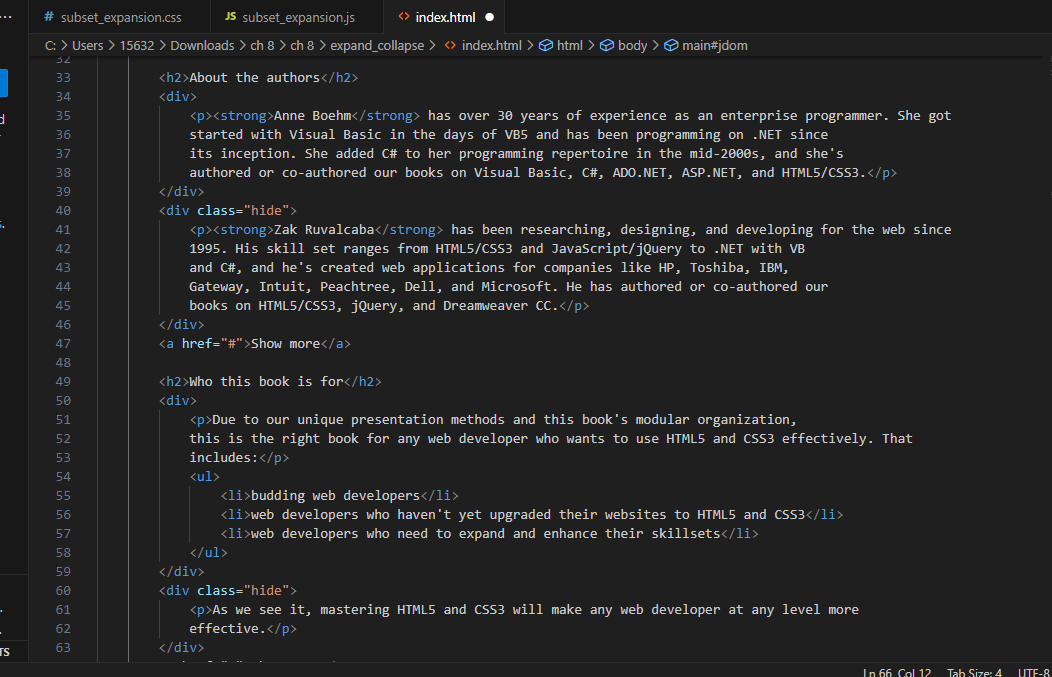Open the expand_collapse breadcrumb dropdown
The height and width of the screenshot is (677, 1052).
click(376, 45)
